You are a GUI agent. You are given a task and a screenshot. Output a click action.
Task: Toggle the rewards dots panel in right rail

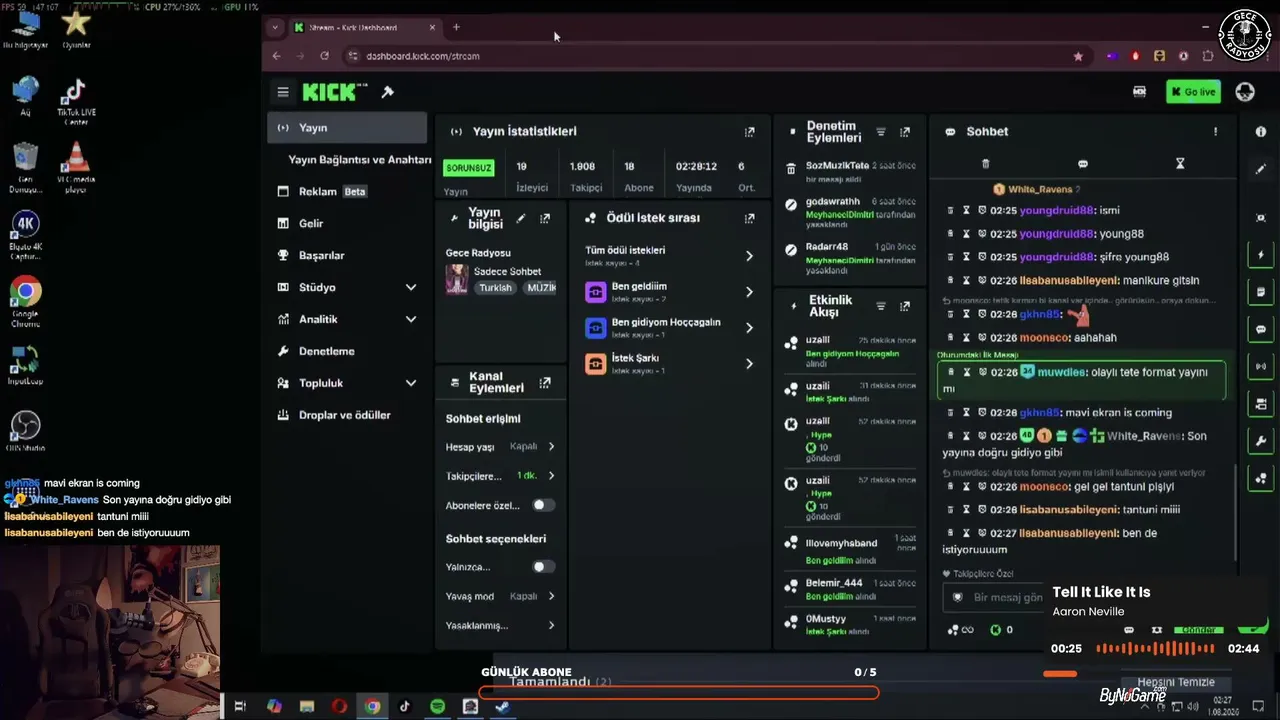1260,479
